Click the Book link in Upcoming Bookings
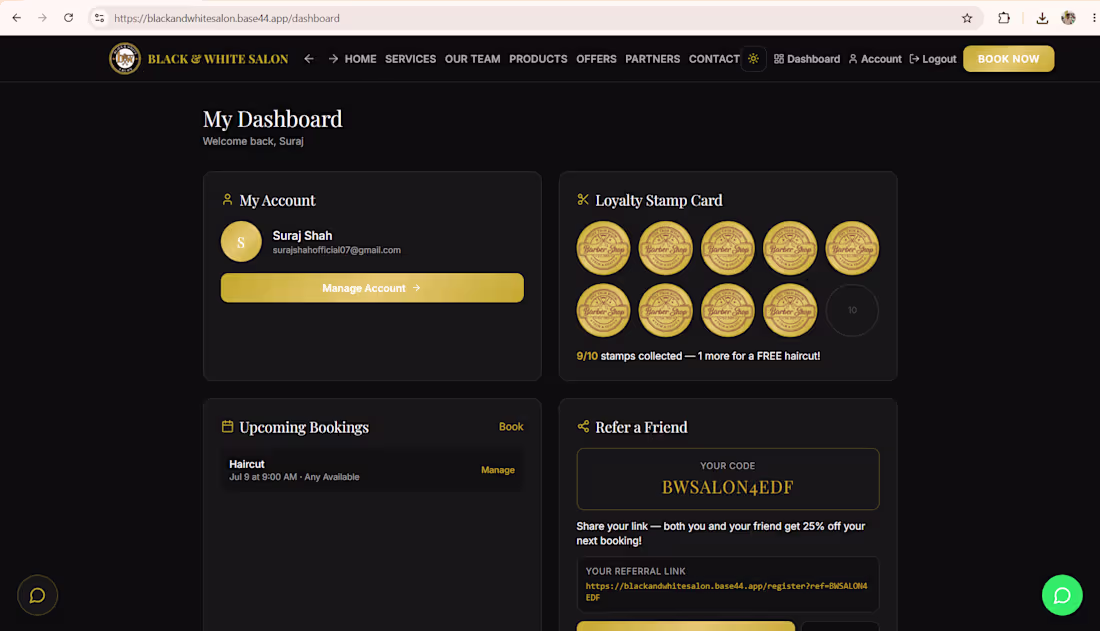1100x631 pixels. coord(511,427)
